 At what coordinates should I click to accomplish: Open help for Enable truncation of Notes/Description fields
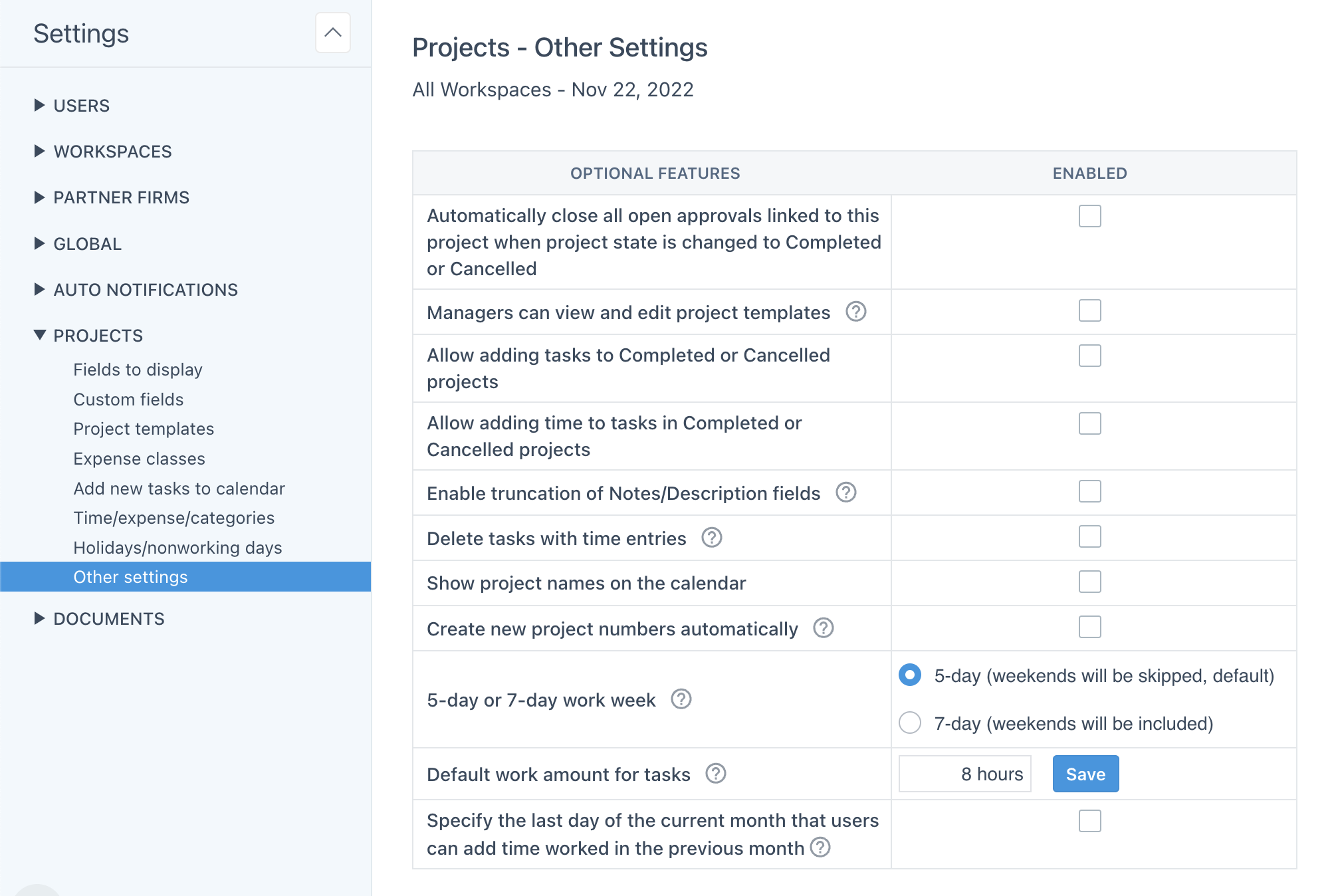[x=845, y=493]
